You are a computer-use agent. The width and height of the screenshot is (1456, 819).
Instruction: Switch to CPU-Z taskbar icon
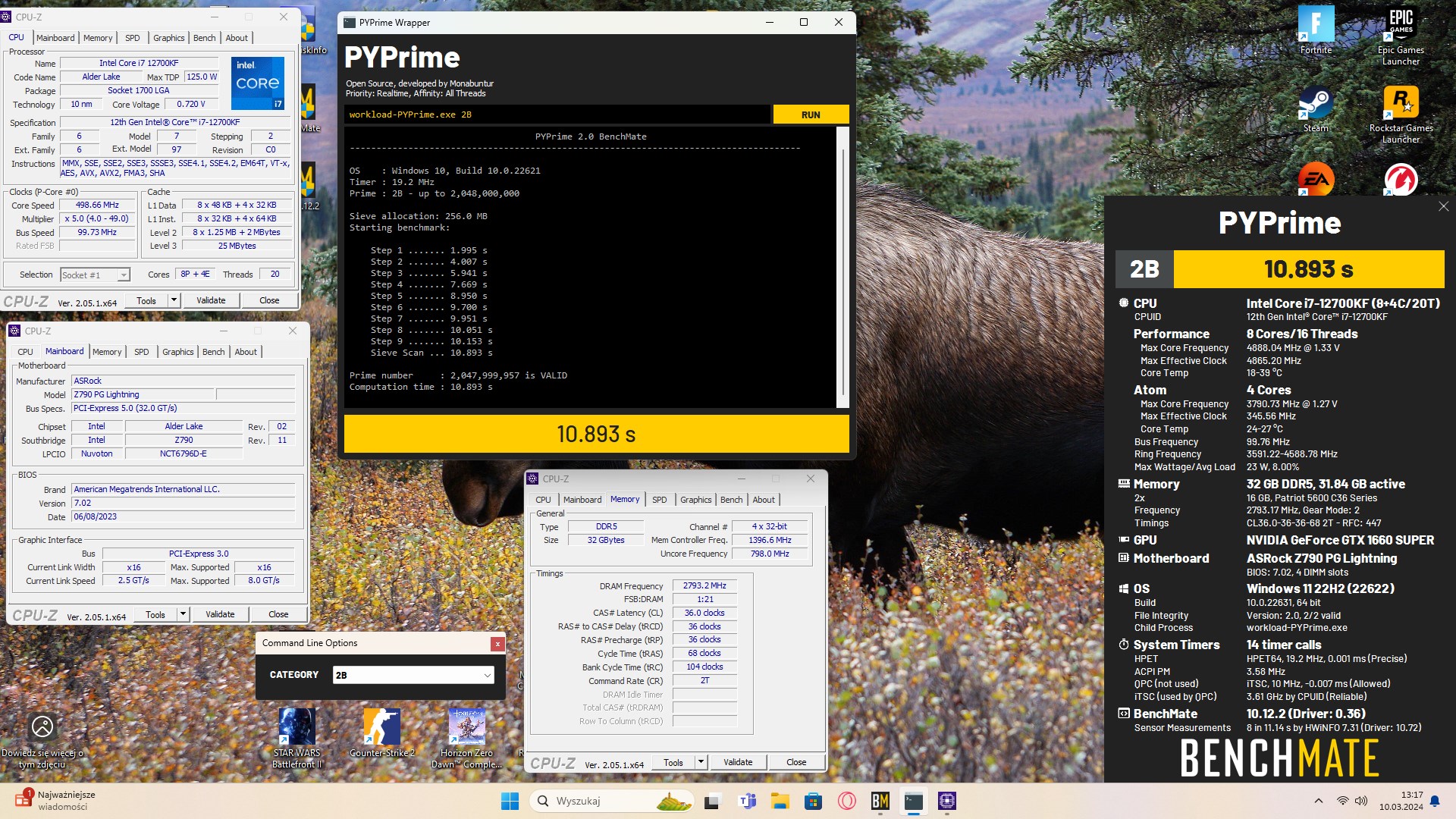947,801
